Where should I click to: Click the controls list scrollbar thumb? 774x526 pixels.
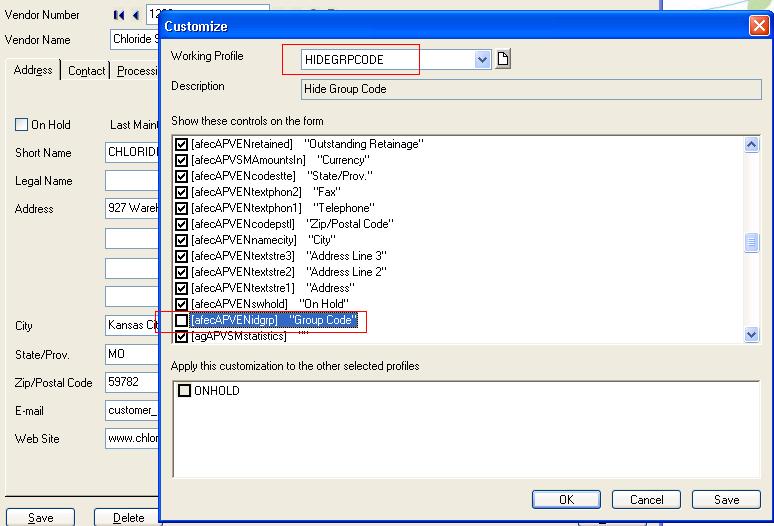(751, 242)
